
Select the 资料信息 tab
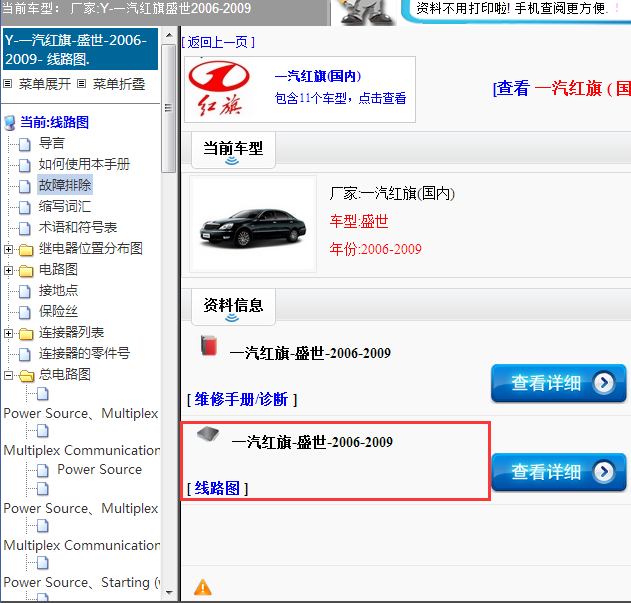233,306
